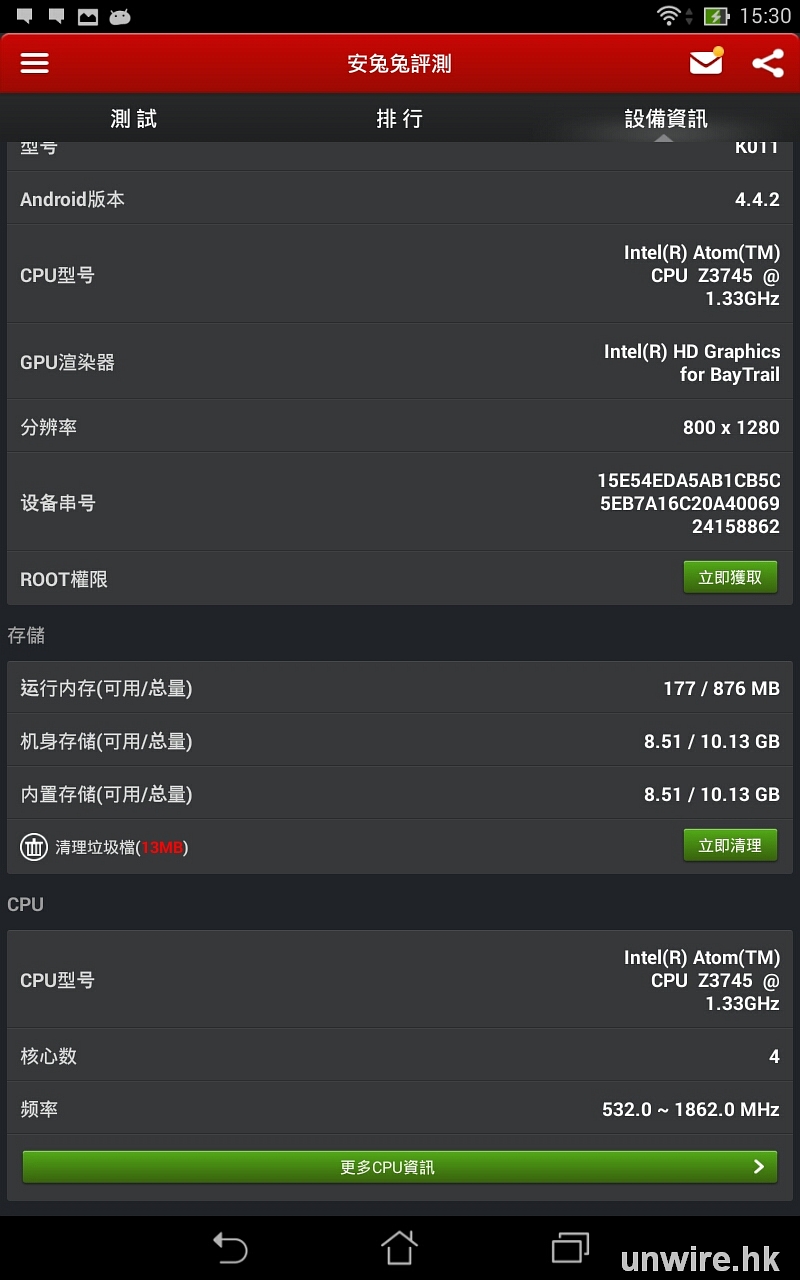The height and width of the screenshot is (1280, 800).
Task: Open the mail notification icon
Action: 706,62
